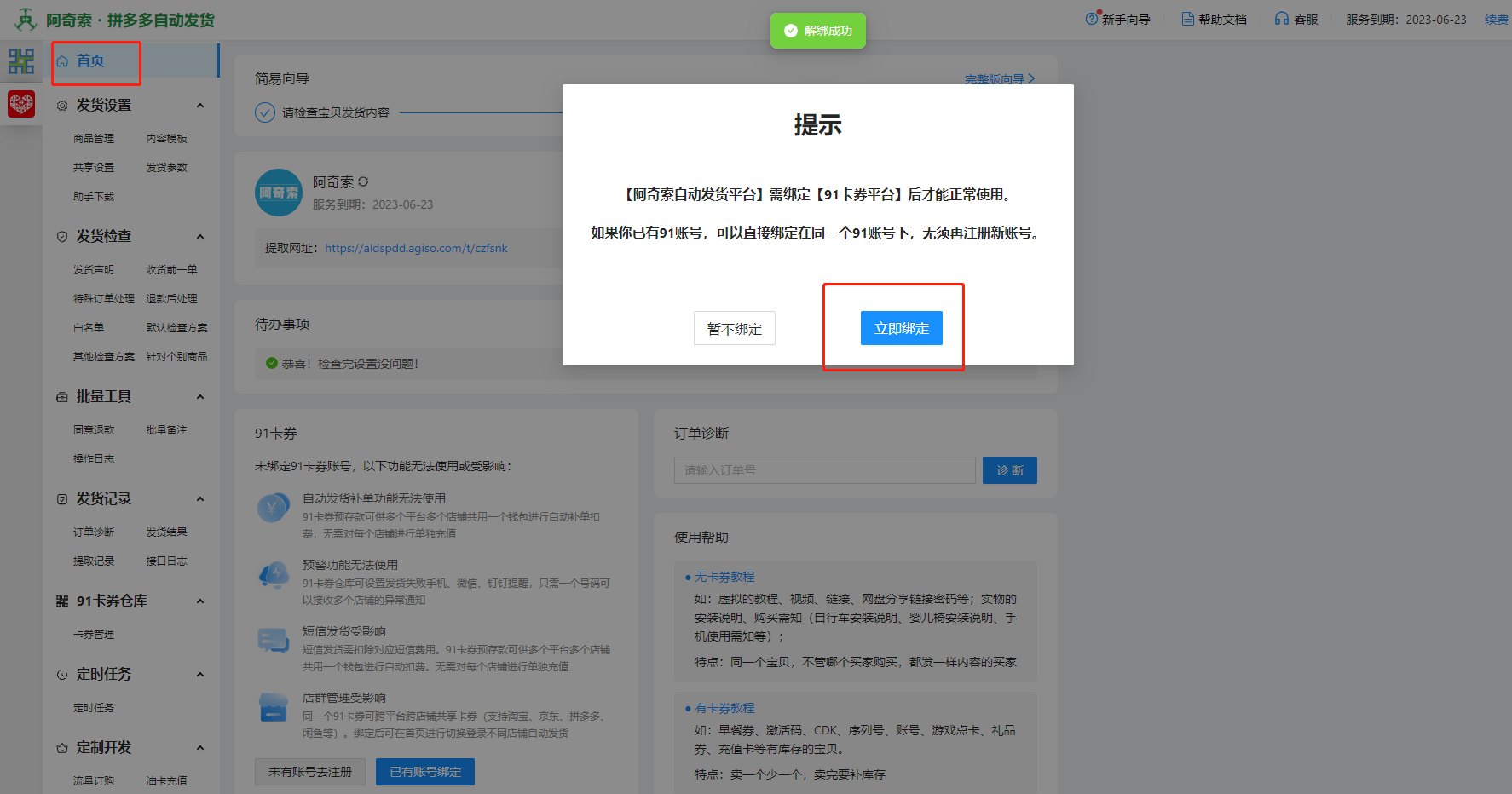Open 内容模板 menu item
Screen dimensions: 1512x794
[x=166, y=138]
